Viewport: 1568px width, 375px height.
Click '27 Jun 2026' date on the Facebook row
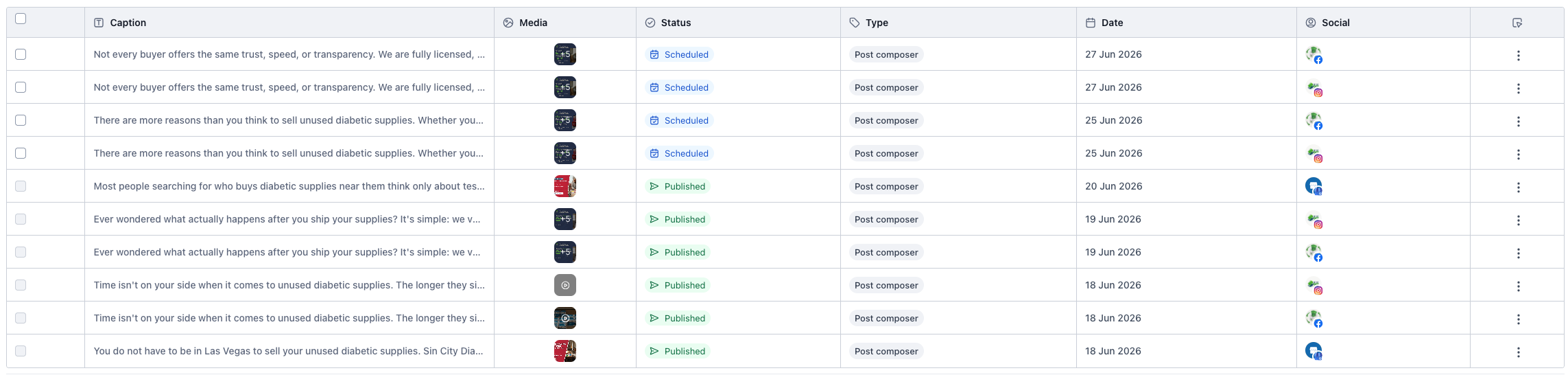point(1114,54)
